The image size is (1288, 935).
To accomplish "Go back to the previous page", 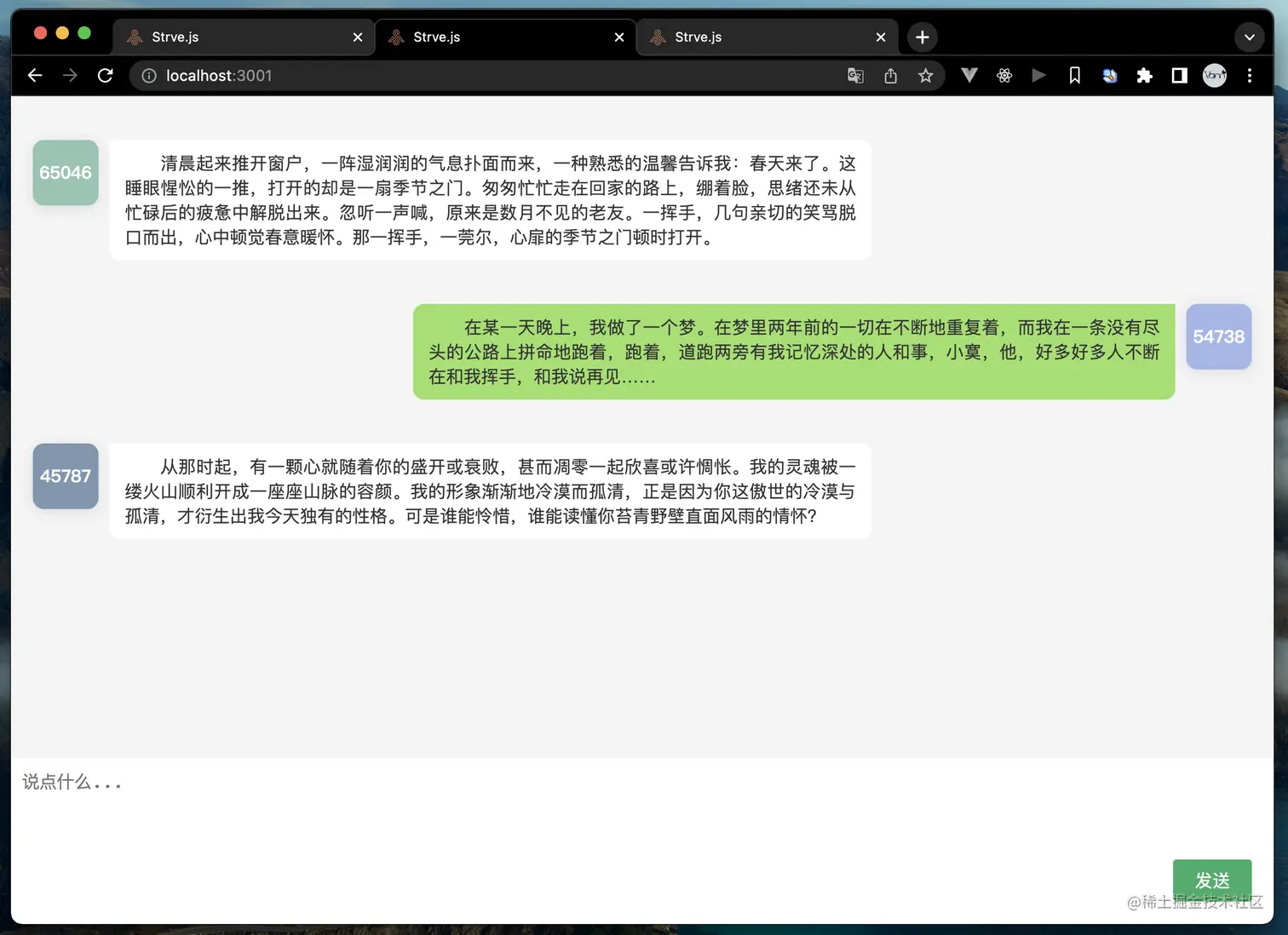I will [x=35, y=76].
